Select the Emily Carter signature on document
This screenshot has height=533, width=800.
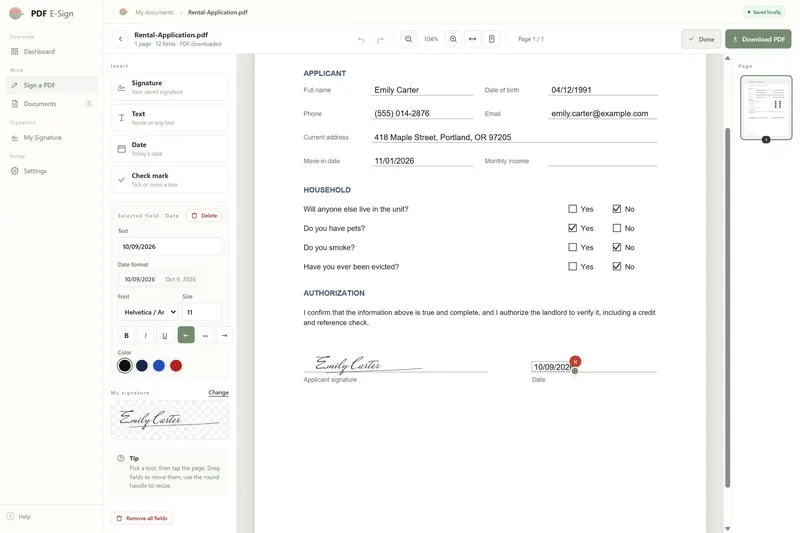[x=367, y=364]
